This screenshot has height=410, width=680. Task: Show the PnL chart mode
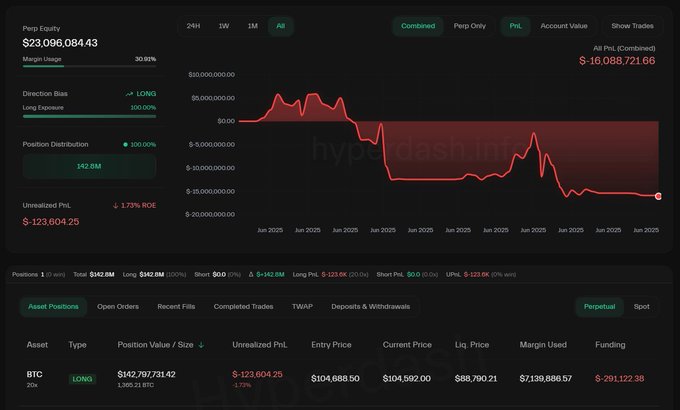click(x=516, y=26)
